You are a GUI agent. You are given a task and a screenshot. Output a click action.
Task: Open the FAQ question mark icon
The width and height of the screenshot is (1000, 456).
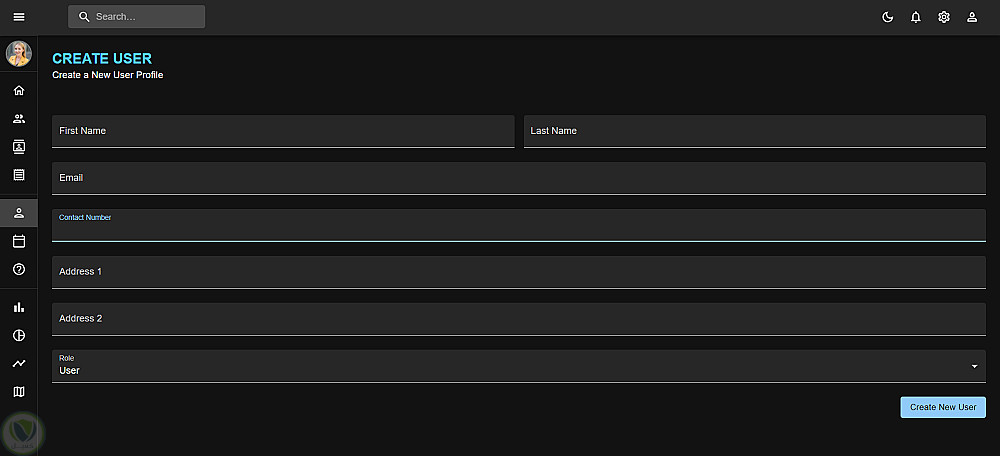19,269
